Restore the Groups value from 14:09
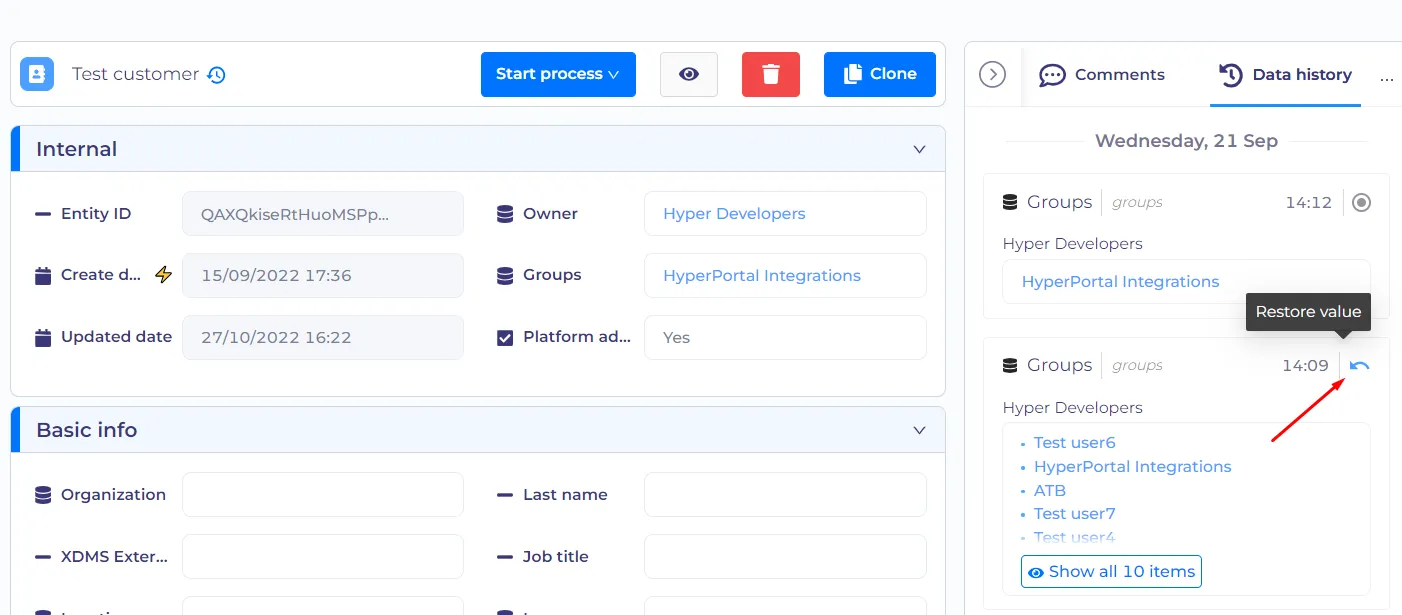The image size is (1402, 615). (x=1360, y=366)
